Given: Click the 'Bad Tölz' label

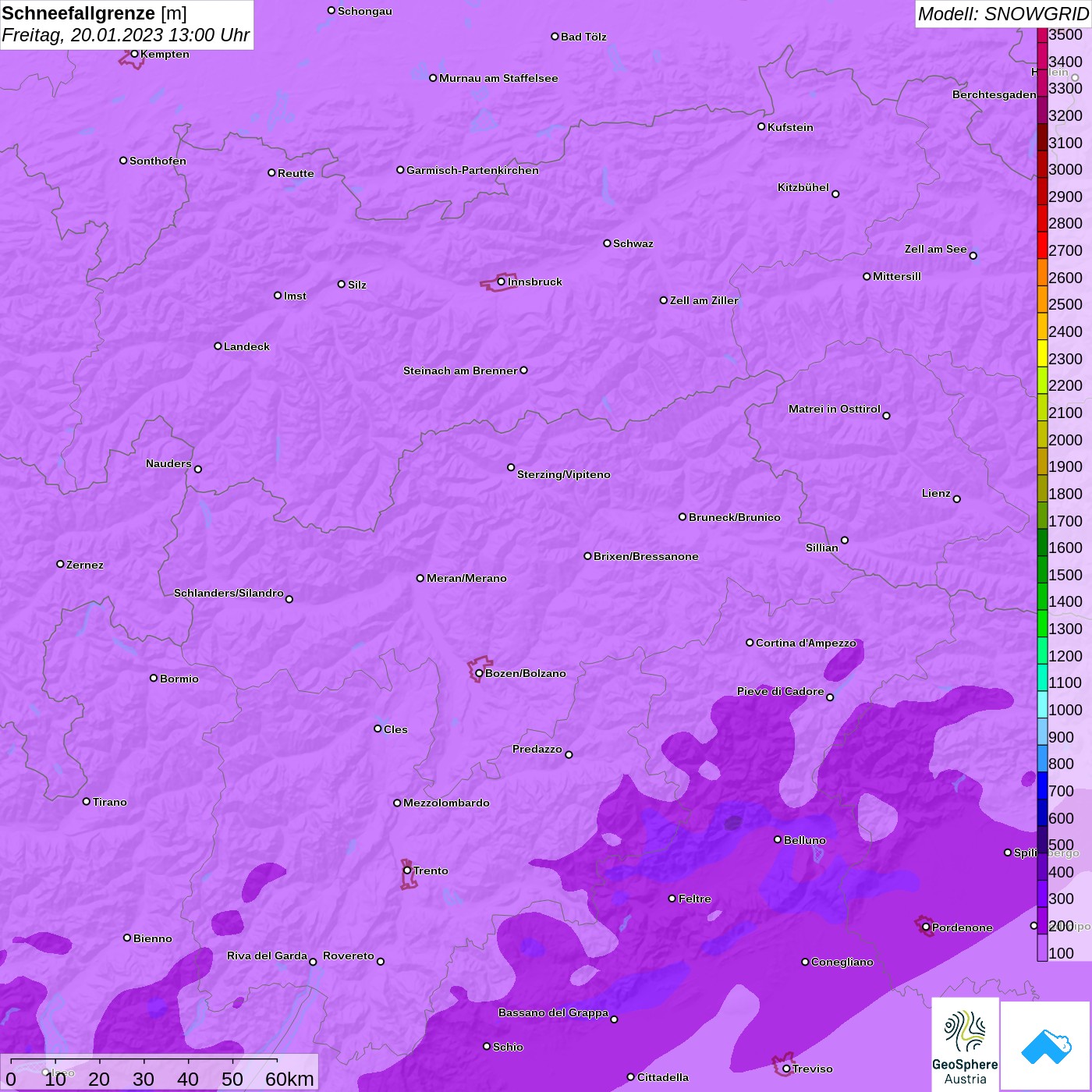Looking at the screenshot, I should click(x=583, y=37).
